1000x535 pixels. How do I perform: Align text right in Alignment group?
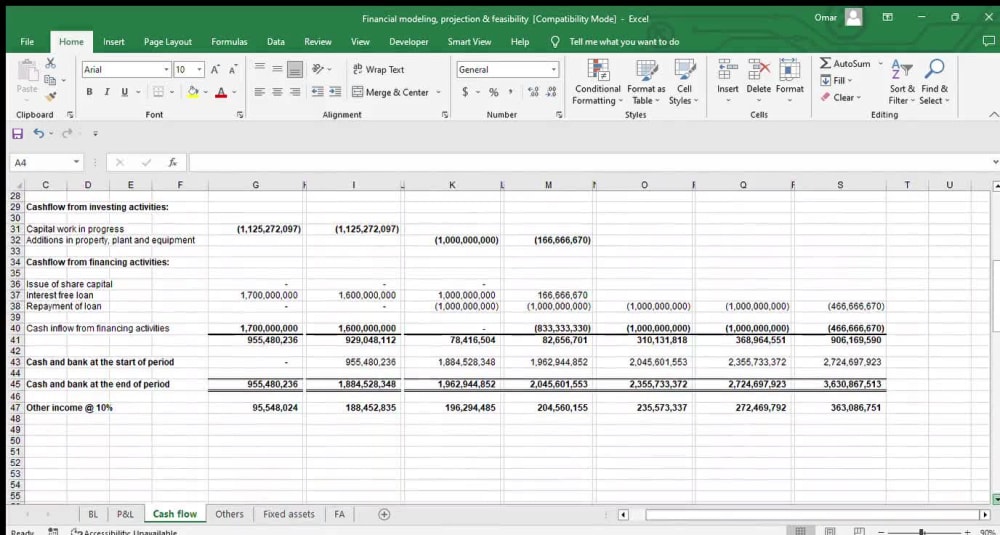(295, 92)
